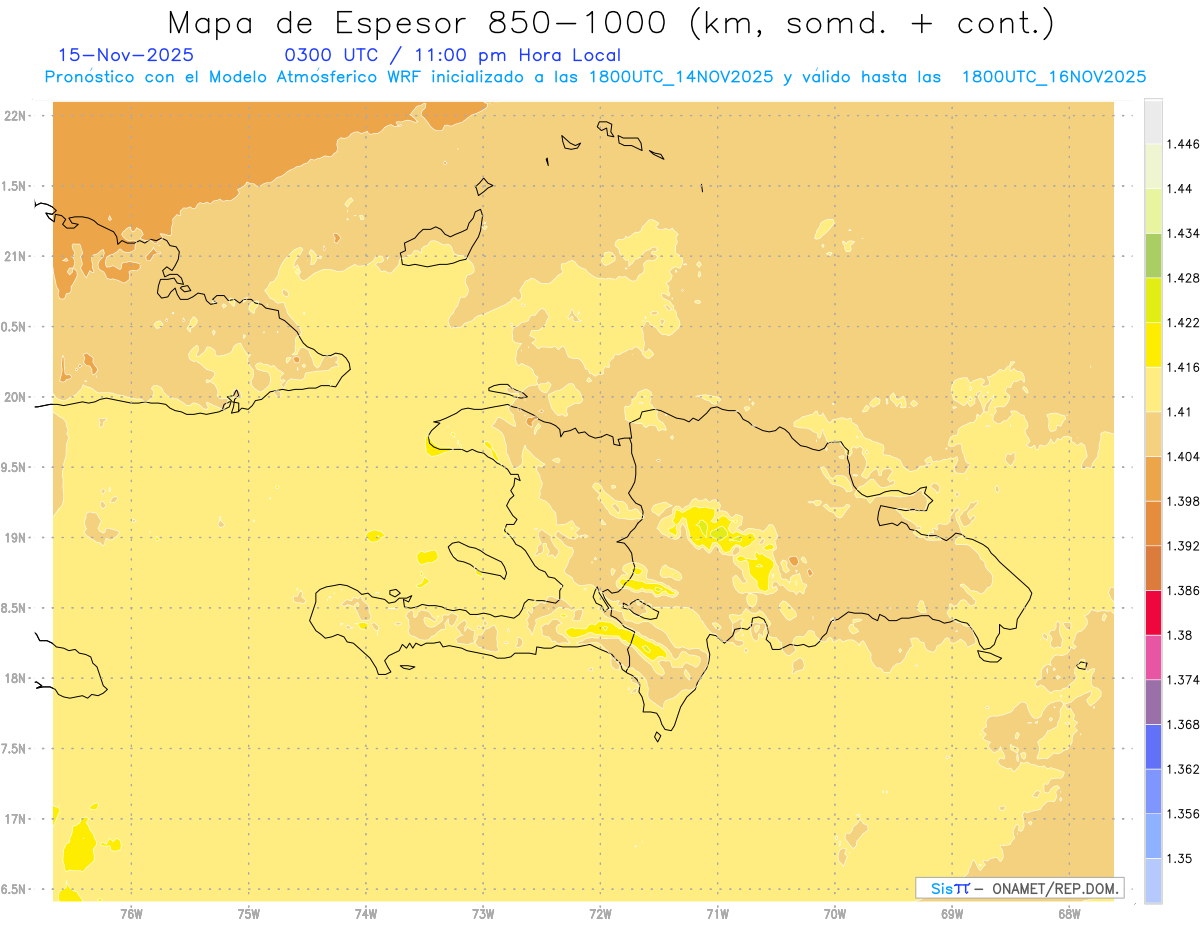The width and height of the screenshot is (1200, 927).
Task: Click the longitude label "68W"
Action: click(x=1069, y=914)
